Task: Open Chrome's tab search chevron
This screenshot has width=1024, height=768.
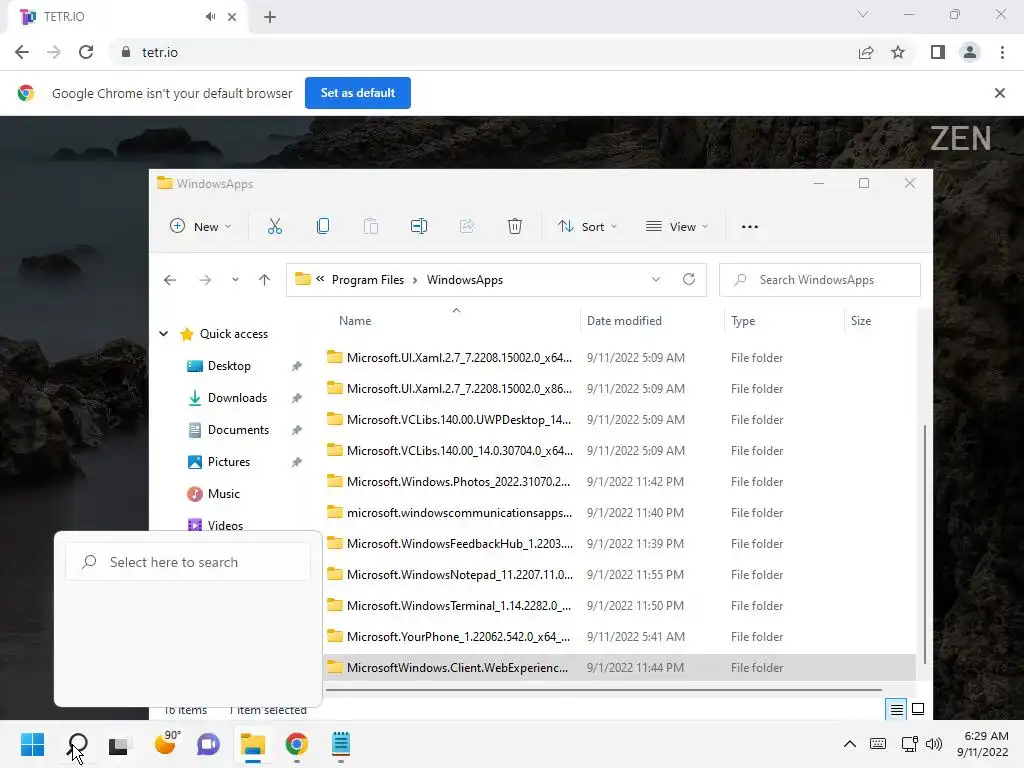Action: click(x=863, y=14)
